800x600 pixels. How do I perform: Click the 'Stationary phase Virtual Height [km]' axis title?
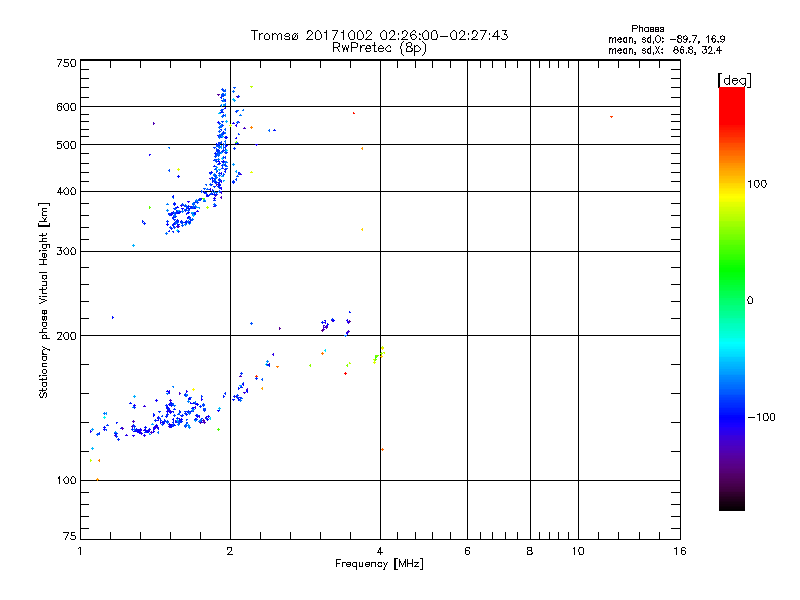pyautogui.click(x=43, y=301)
